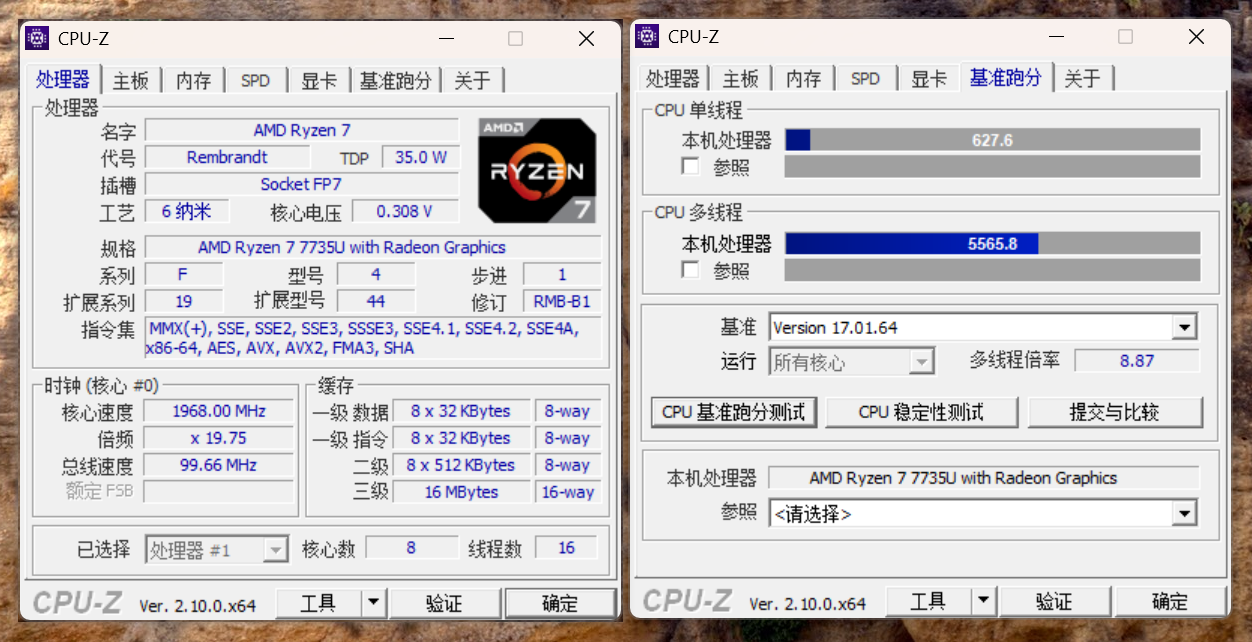Viewport: 1252px width, 642px height.
Task: Click 工具 button in right window
Action: pos(928,601)
